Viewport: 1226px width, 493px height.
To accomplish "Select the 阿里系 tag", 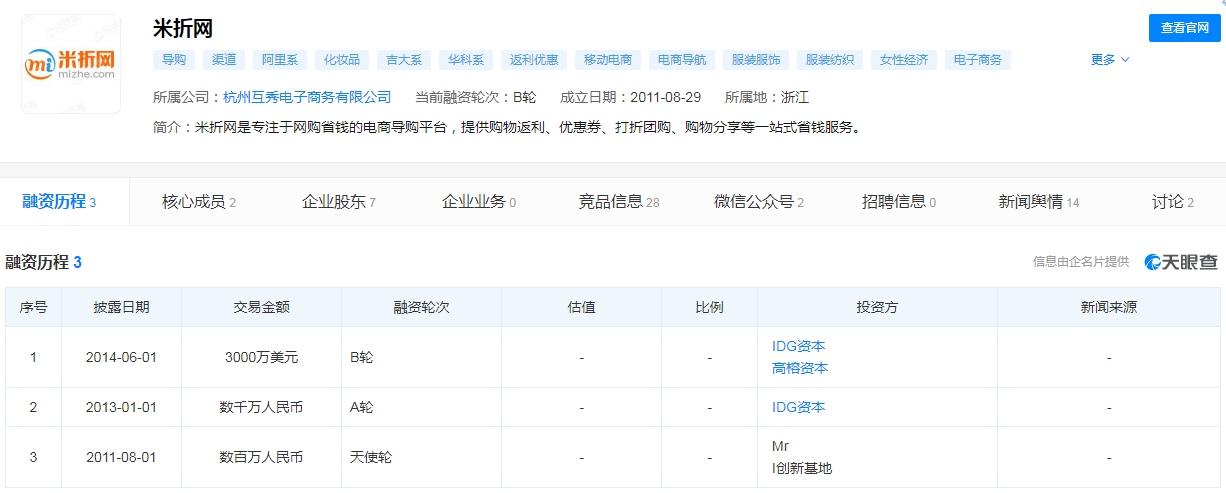I will click(x=280, y=60).
